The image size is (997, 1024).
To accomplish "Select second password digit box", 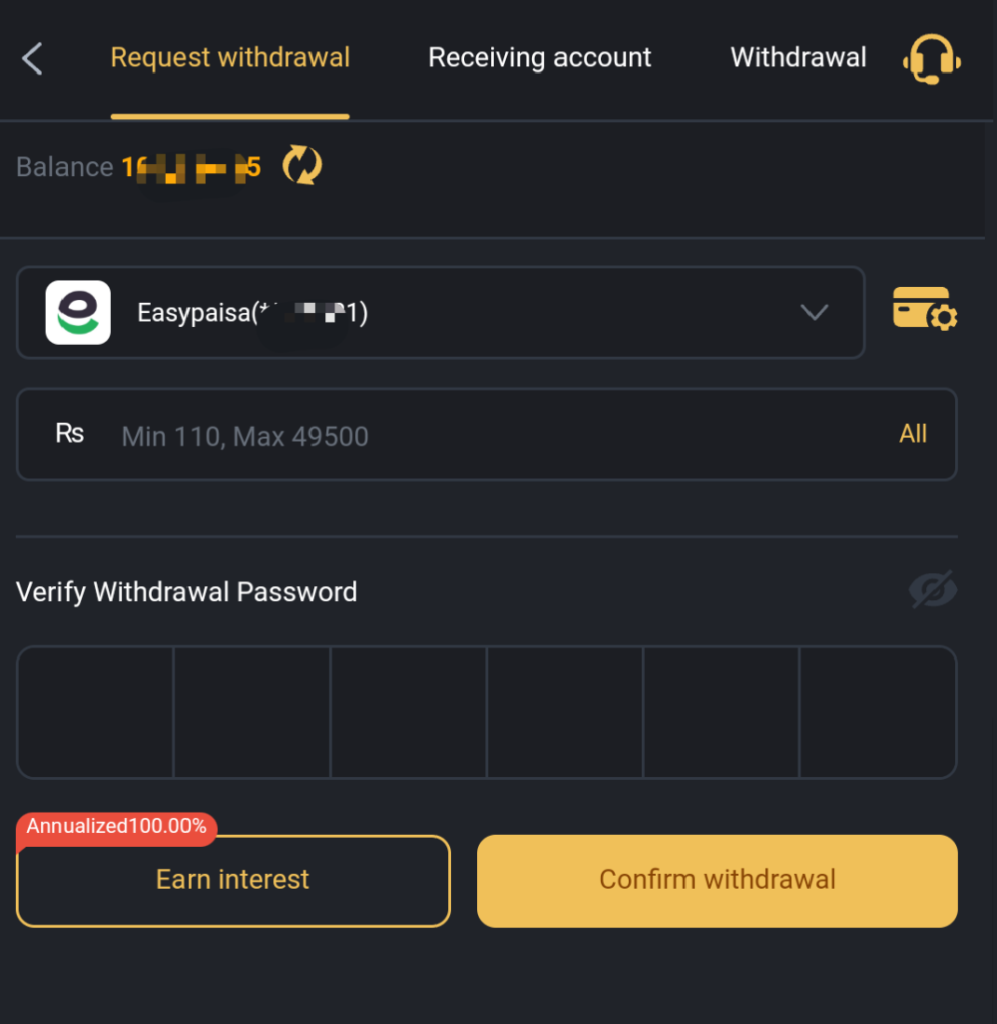I will (x=252, y=712).
